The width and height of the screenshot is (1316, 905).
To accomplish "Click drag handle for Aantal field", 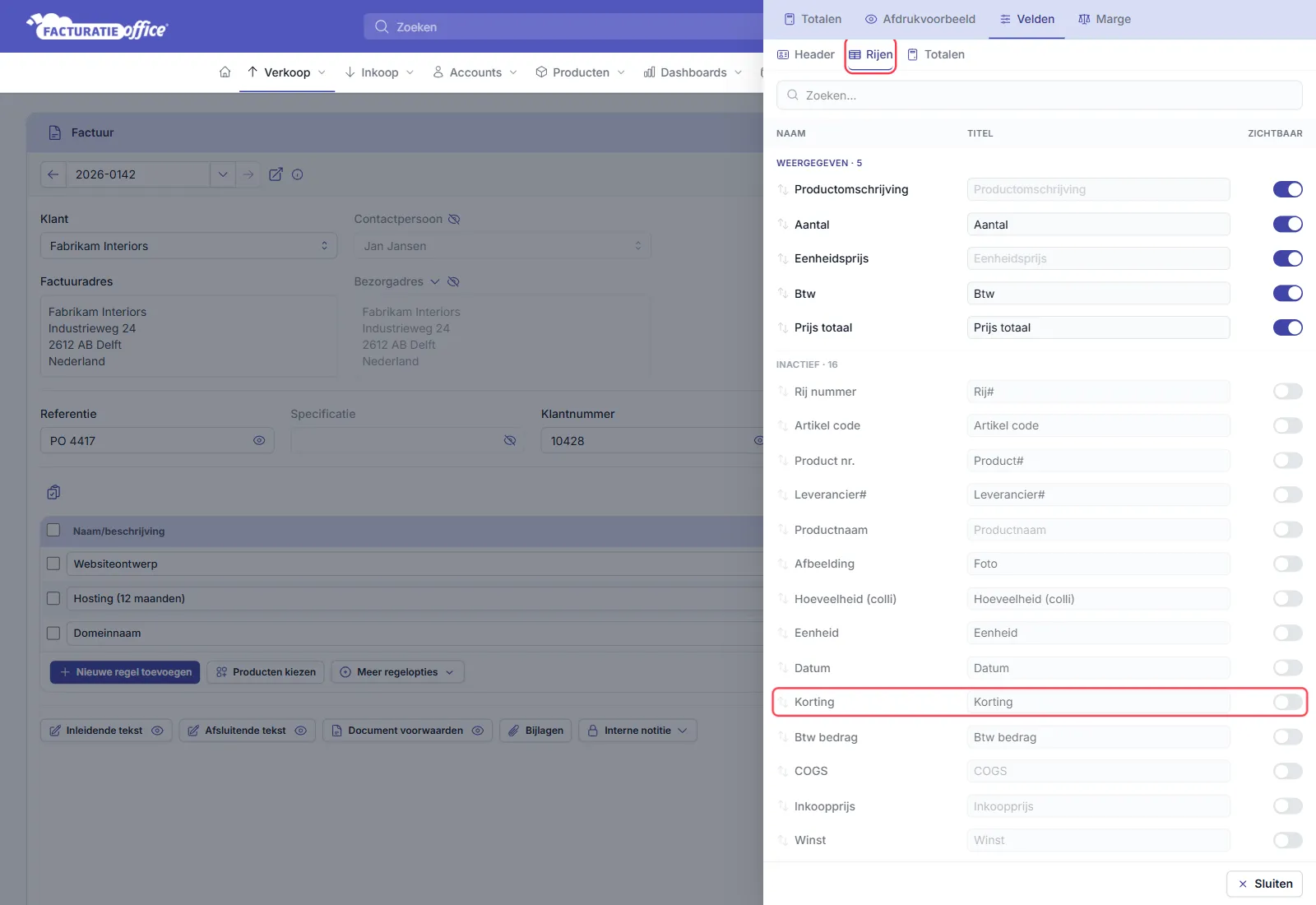I will point(783,225).
